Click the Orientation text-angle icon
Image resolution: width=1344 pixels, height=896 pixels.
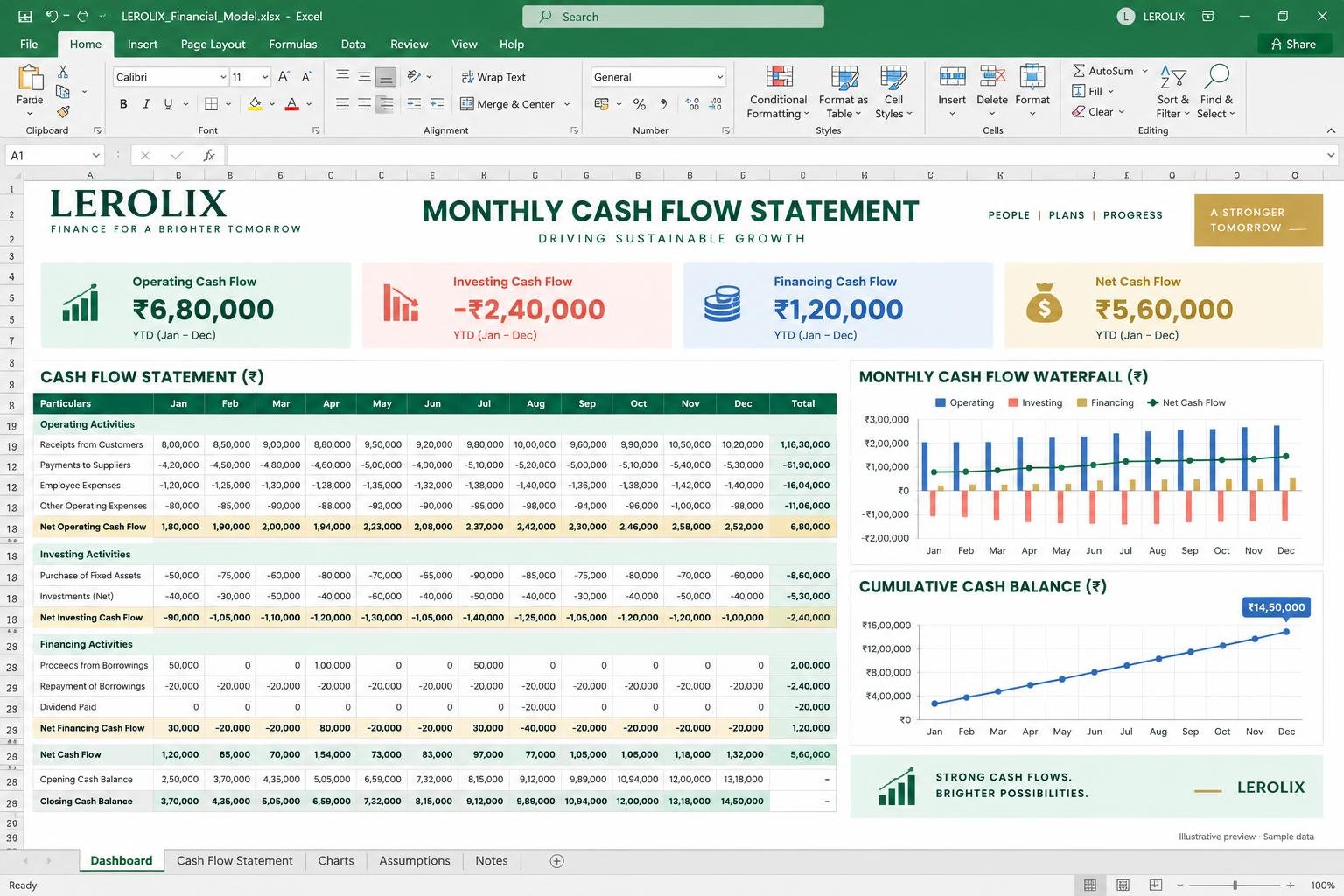(415, 76)
